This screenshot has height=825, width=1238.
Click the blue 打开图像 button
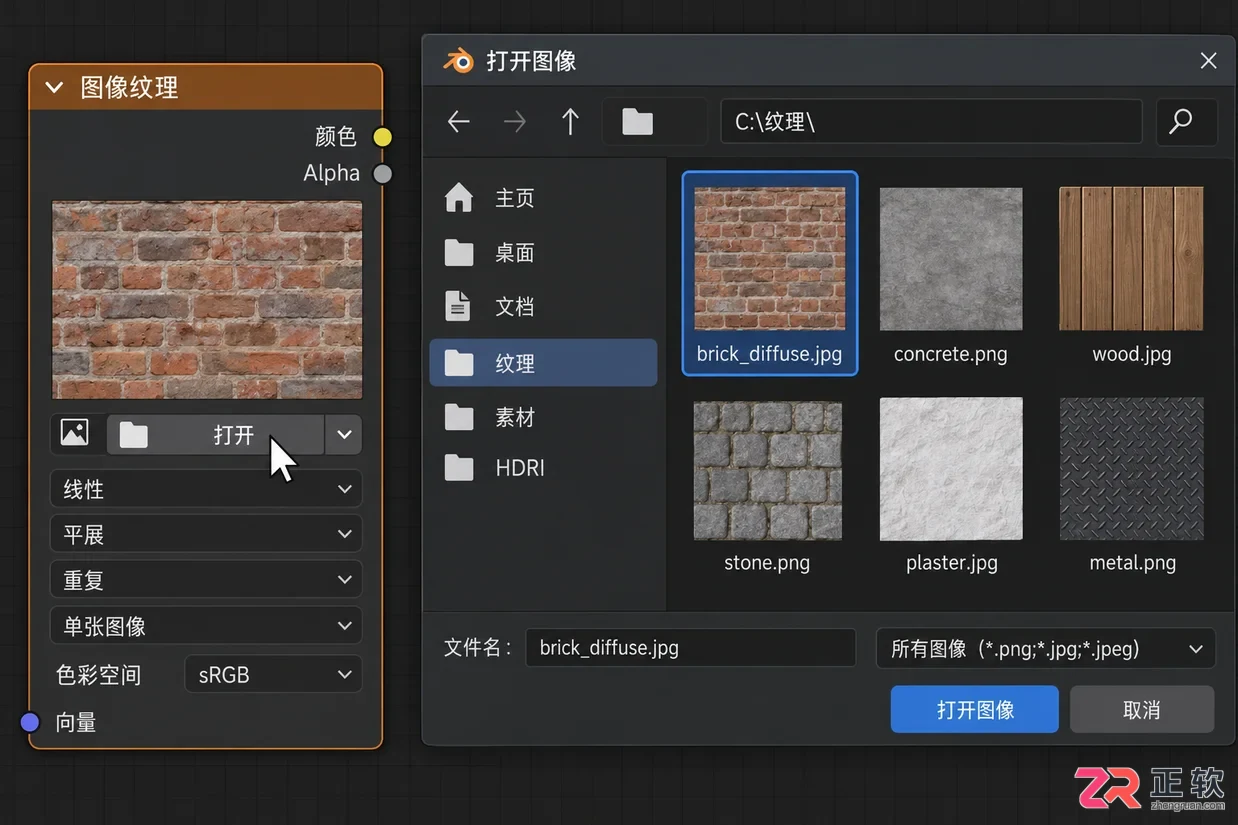coord(974,709)
